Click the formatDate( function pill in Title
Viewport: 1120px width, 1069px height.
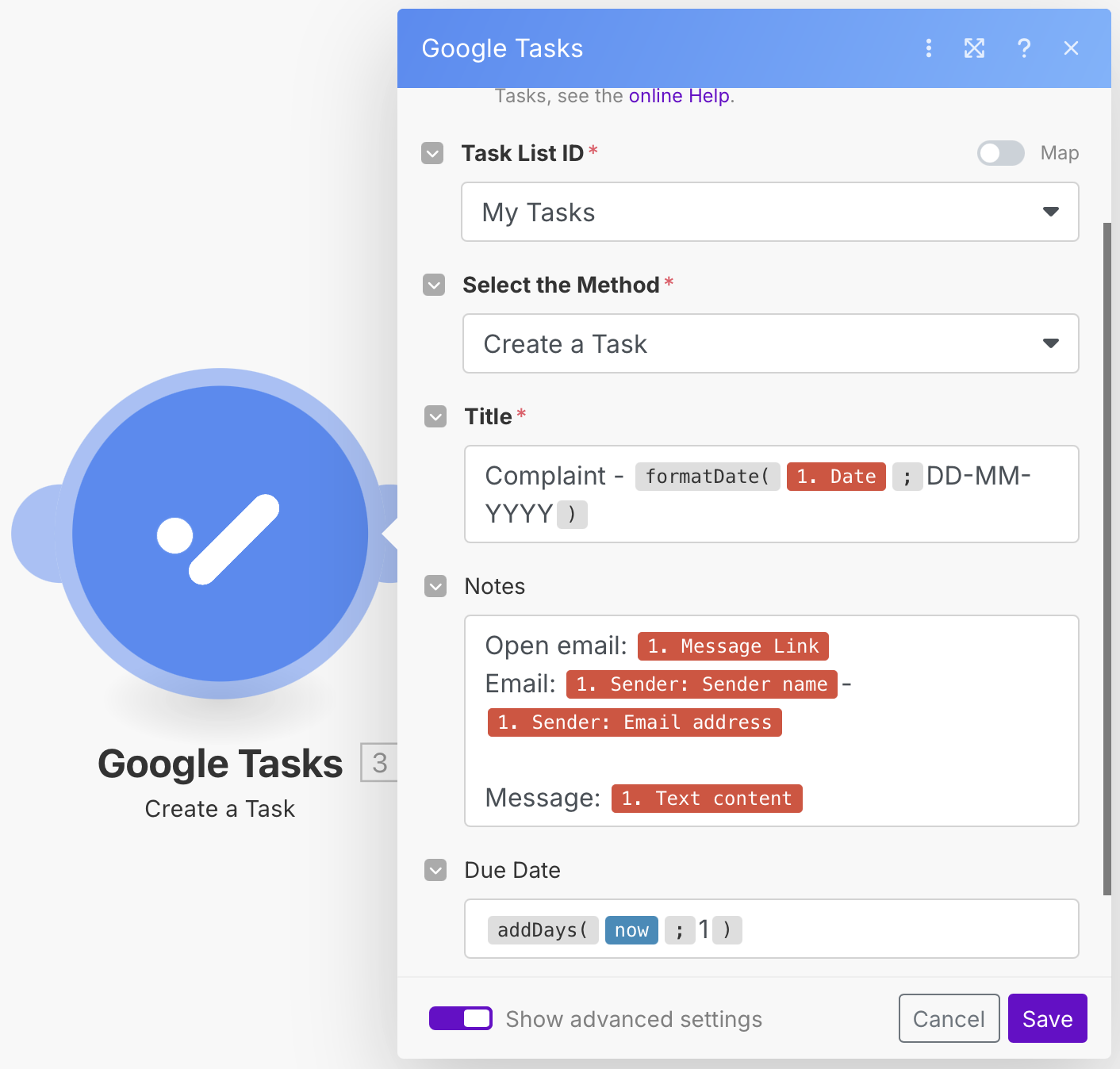pos(708,477)
